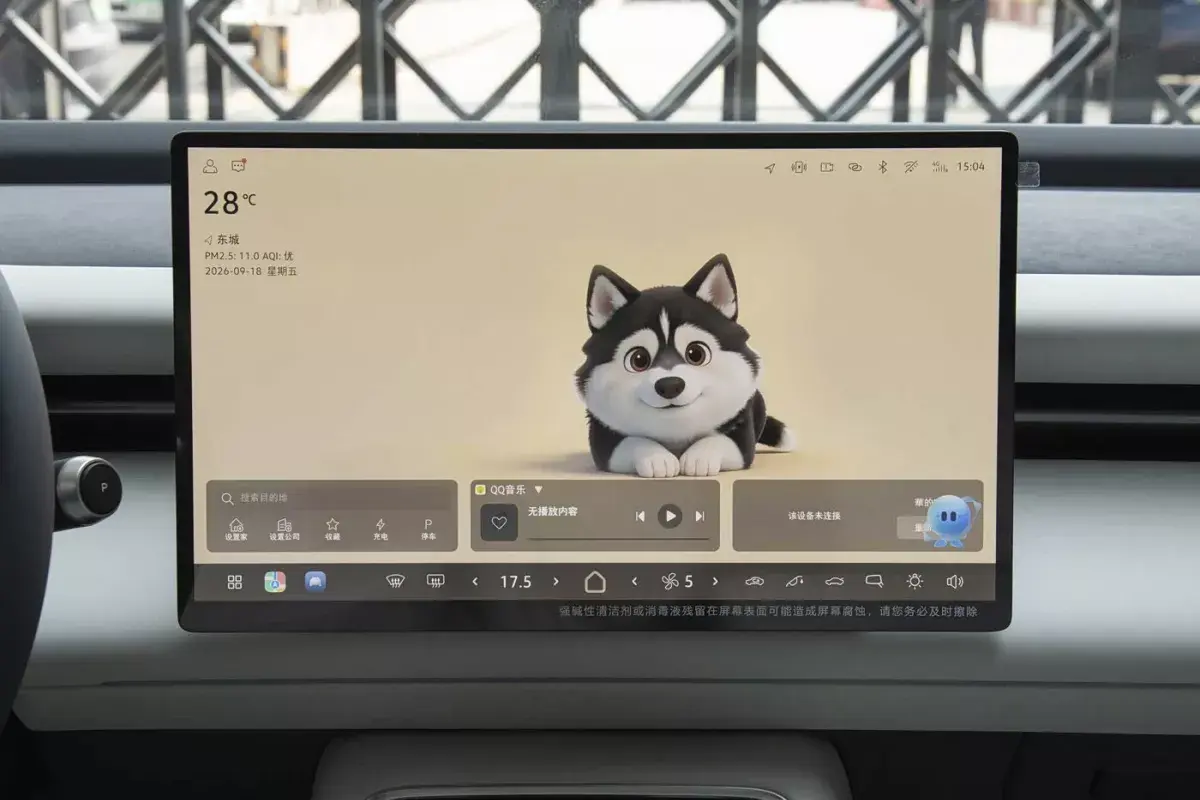Go to the home screen
Screen dimensions: 1200x800
tap(595, 582)
